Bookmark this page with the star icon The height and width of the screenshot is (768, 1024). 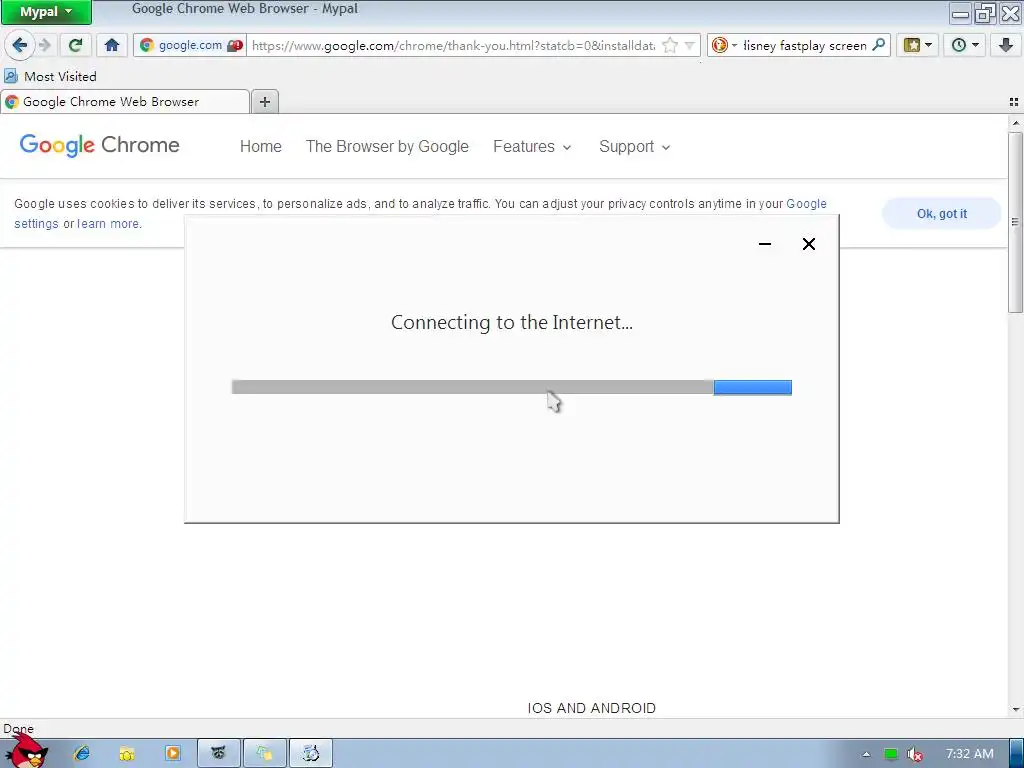coord(669,45)
